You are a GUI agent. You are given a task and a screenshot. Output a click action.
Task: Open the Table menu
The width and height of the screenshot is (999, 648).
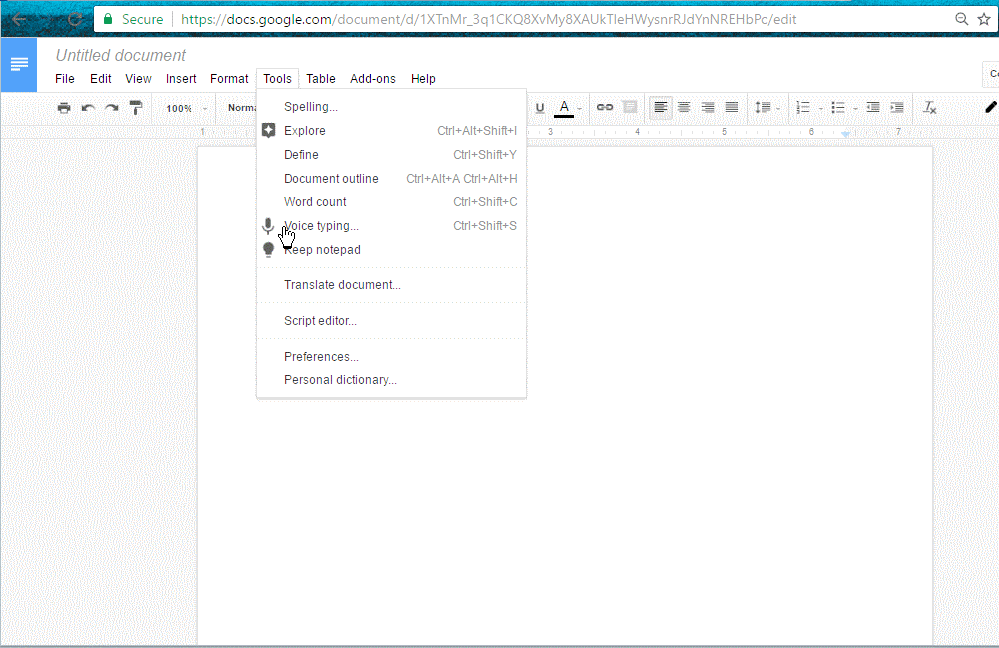point(320,78)
